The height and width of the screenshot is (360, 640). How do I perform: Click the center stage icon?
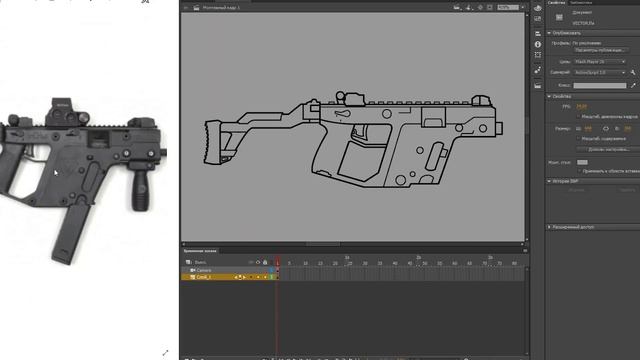(480, 7)
